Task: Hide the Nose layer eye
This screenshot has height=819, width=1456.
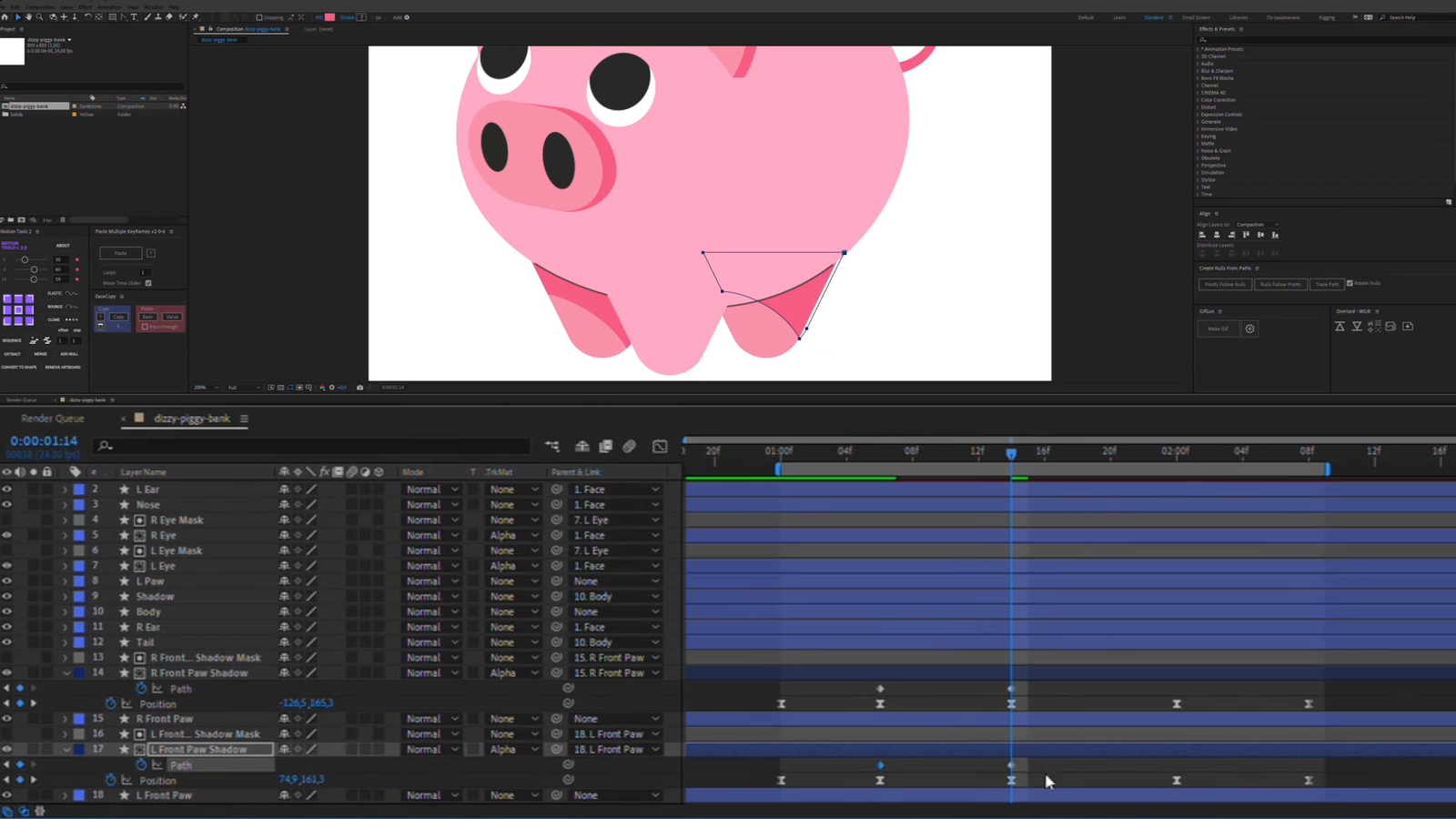Action: point(7,504)
